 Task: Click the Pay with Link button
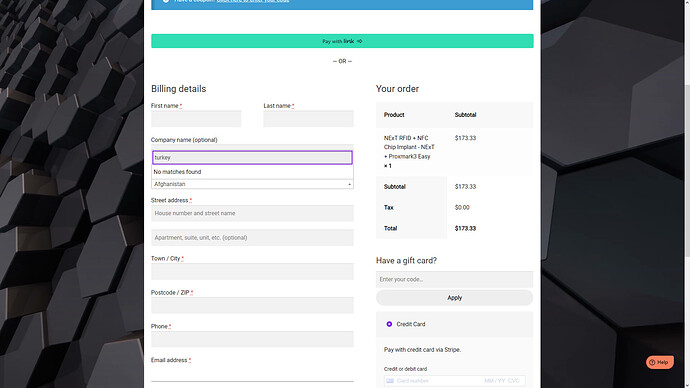342,41
